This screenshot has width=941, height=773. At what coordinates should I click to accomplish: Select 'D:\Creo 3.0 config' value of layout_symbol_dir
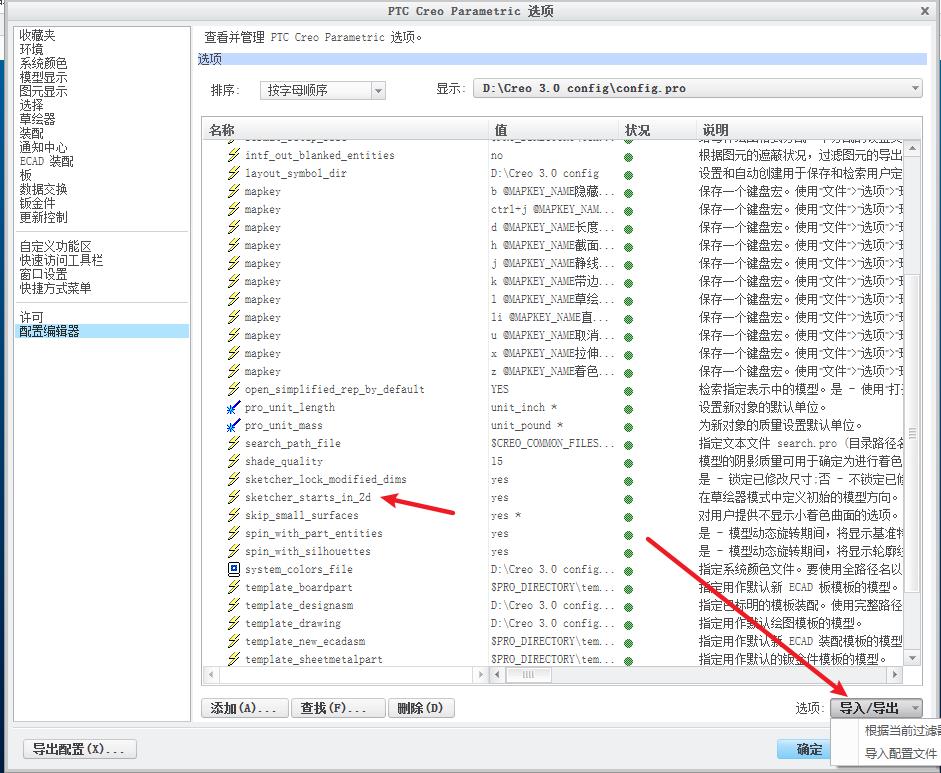coord(545,173)
